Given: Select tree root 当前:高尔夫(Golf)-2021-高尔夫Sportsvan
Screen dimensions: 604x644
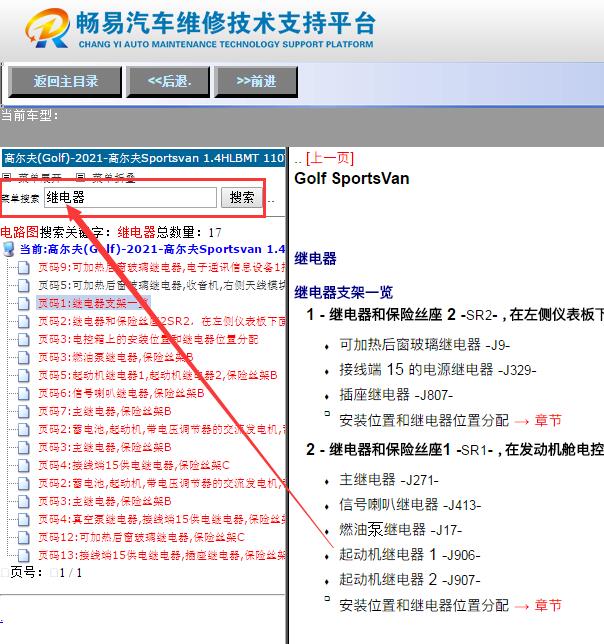Looking at the screenshot, I should point(152,249).
